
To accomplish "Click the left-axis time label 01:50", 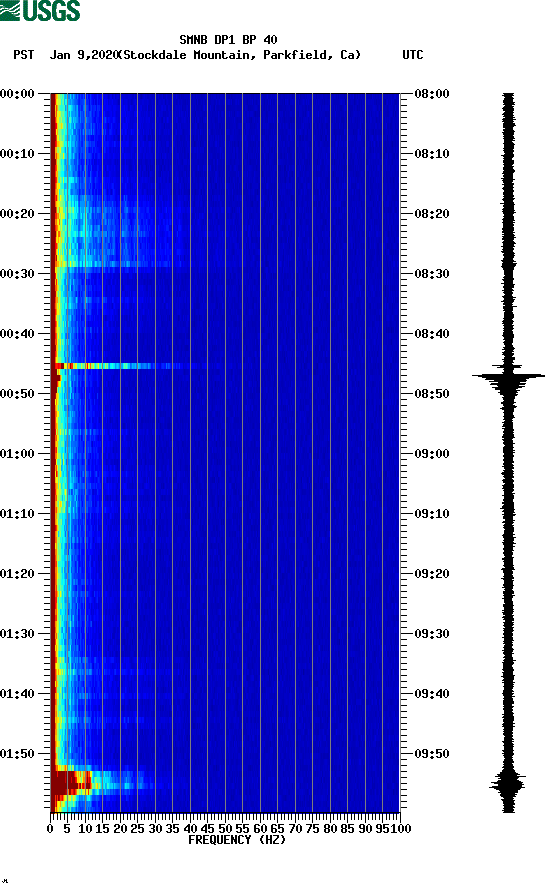I will coord(18,754).
